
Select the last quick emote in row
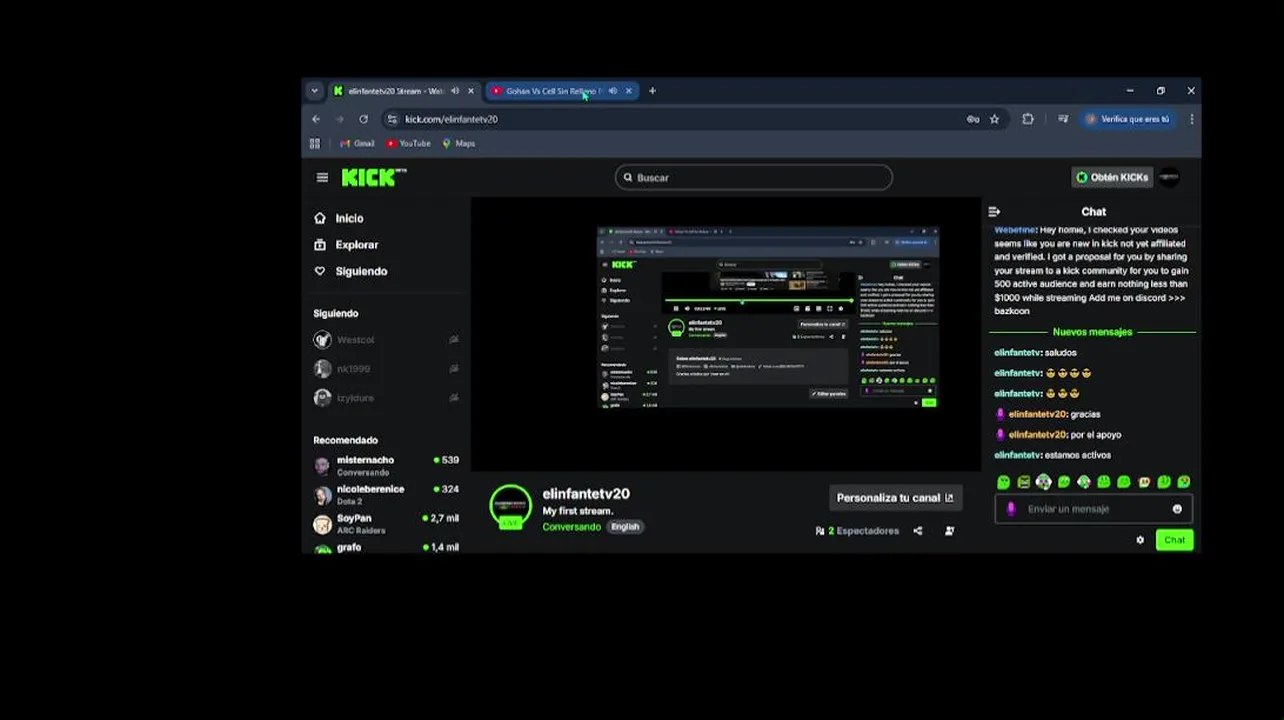click(x=1184, y=482)
